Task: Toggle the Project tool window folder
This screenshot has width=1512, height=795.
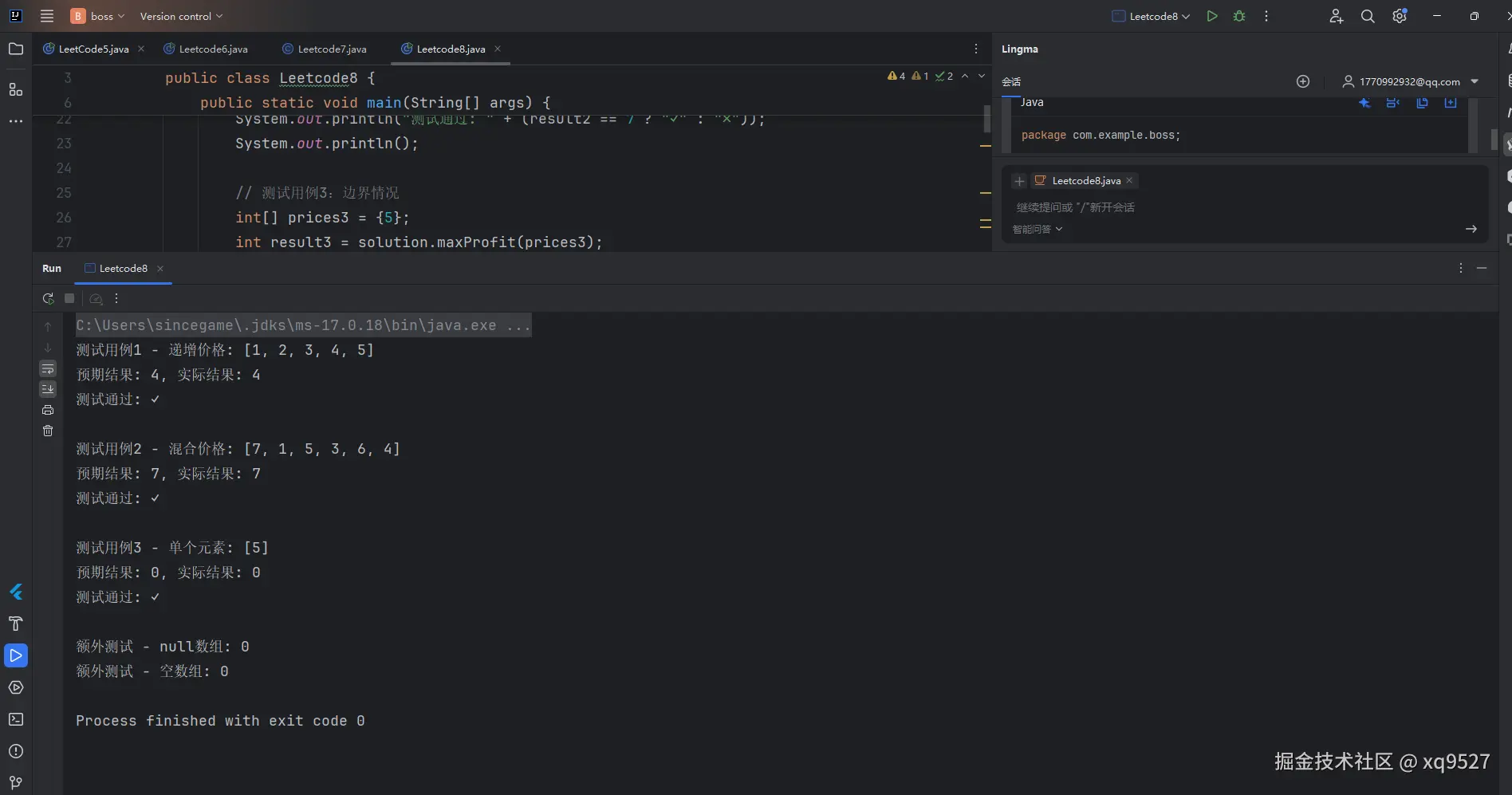Action: (15, 49)
